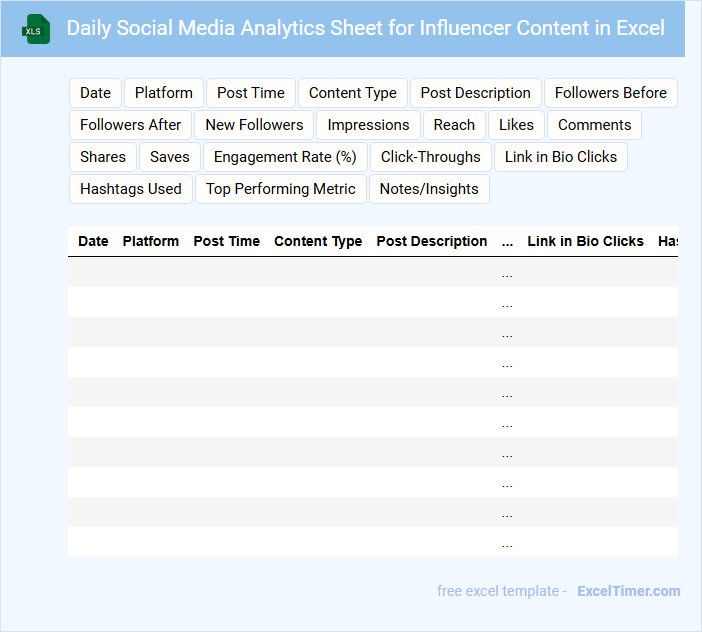The image size is (702, 632).
Task: Click the green XLS file icon
Action: click(x=36, y=29)
